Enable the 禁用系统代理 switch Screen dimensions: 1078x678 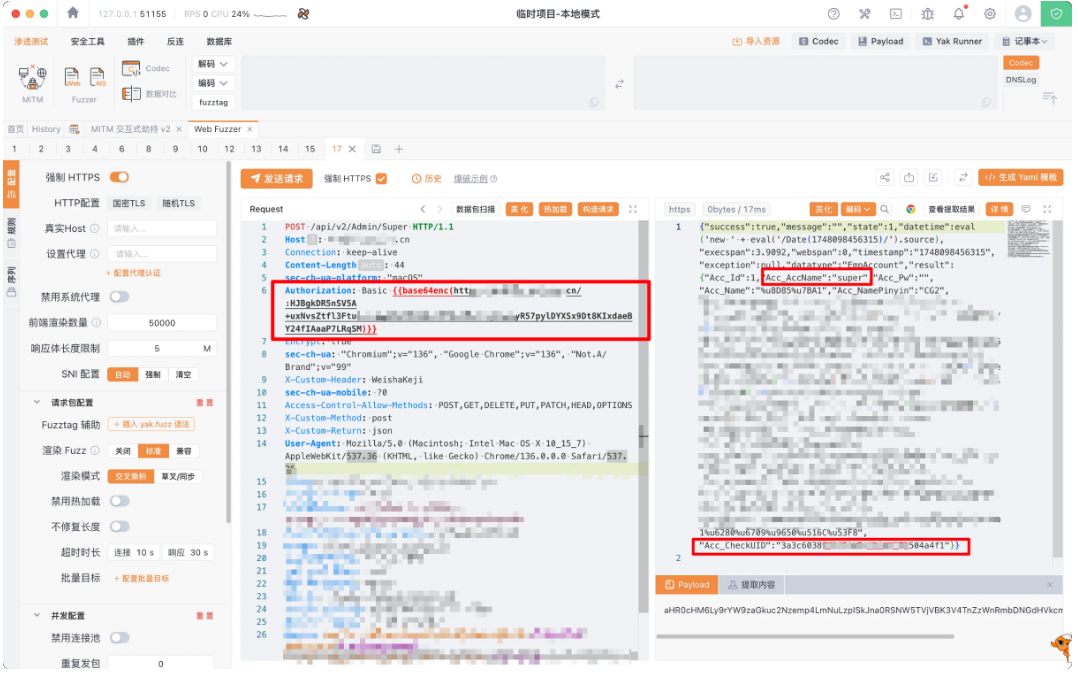click(119, 297)
